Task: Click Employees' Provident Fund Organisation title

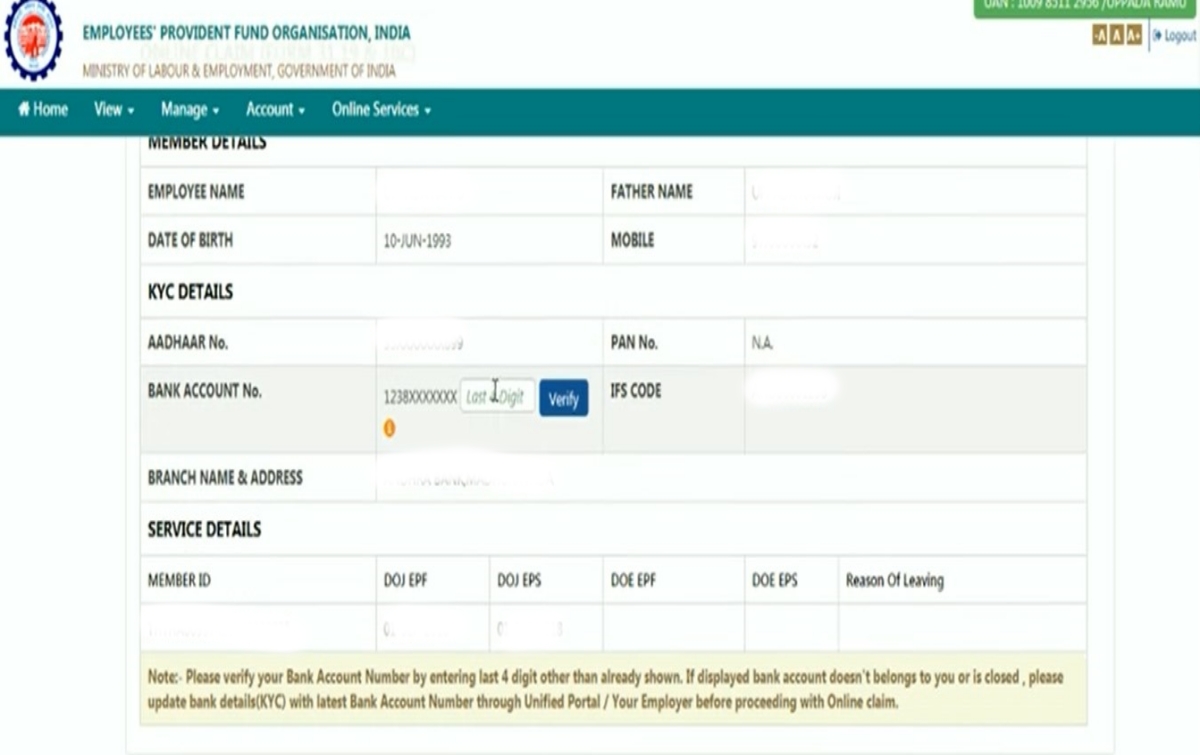Action: tap(246, 33)
